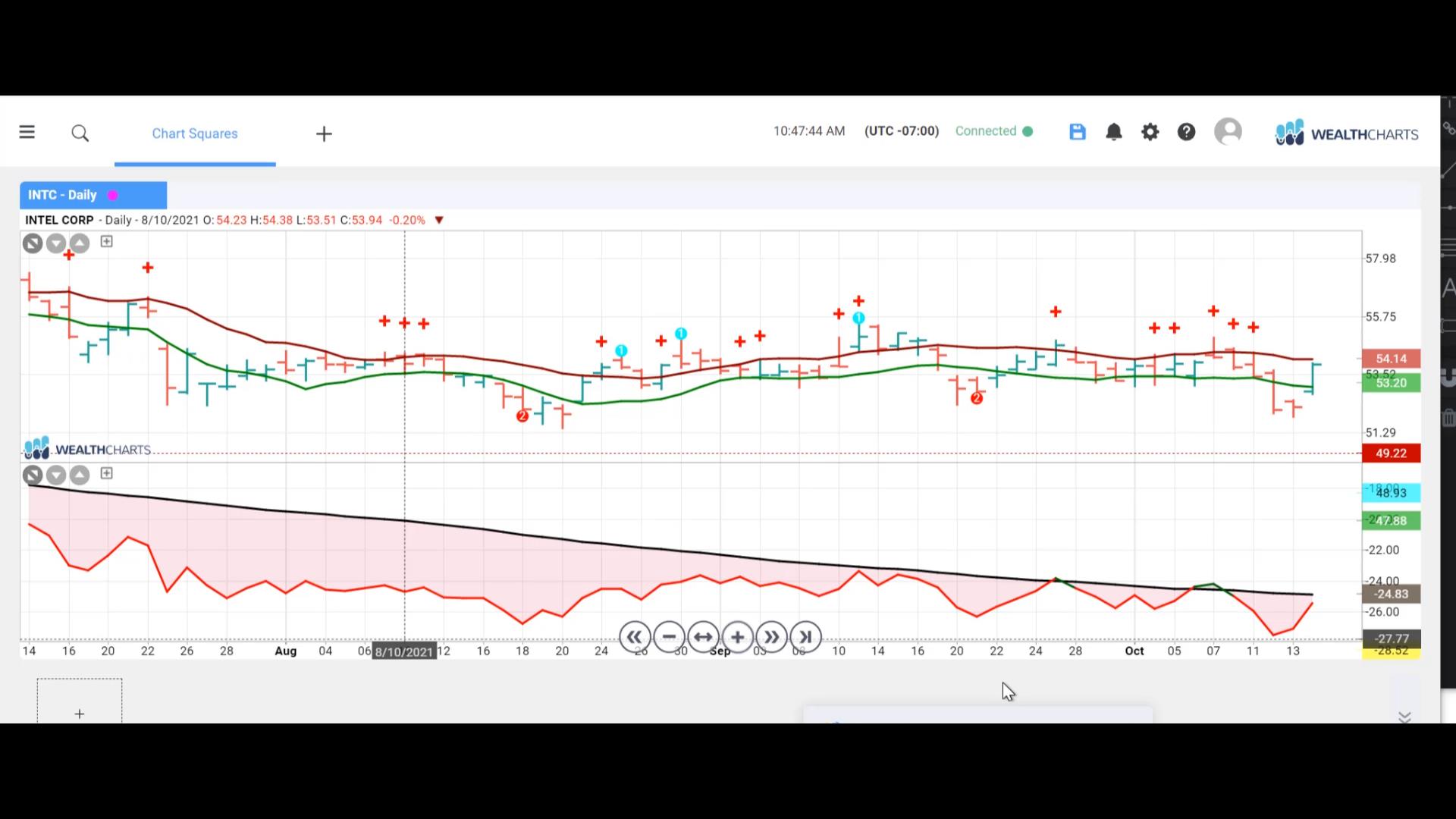Click the 8/10/2021 date marker on axis
The image size is (1456, 819).
point(404,651)
